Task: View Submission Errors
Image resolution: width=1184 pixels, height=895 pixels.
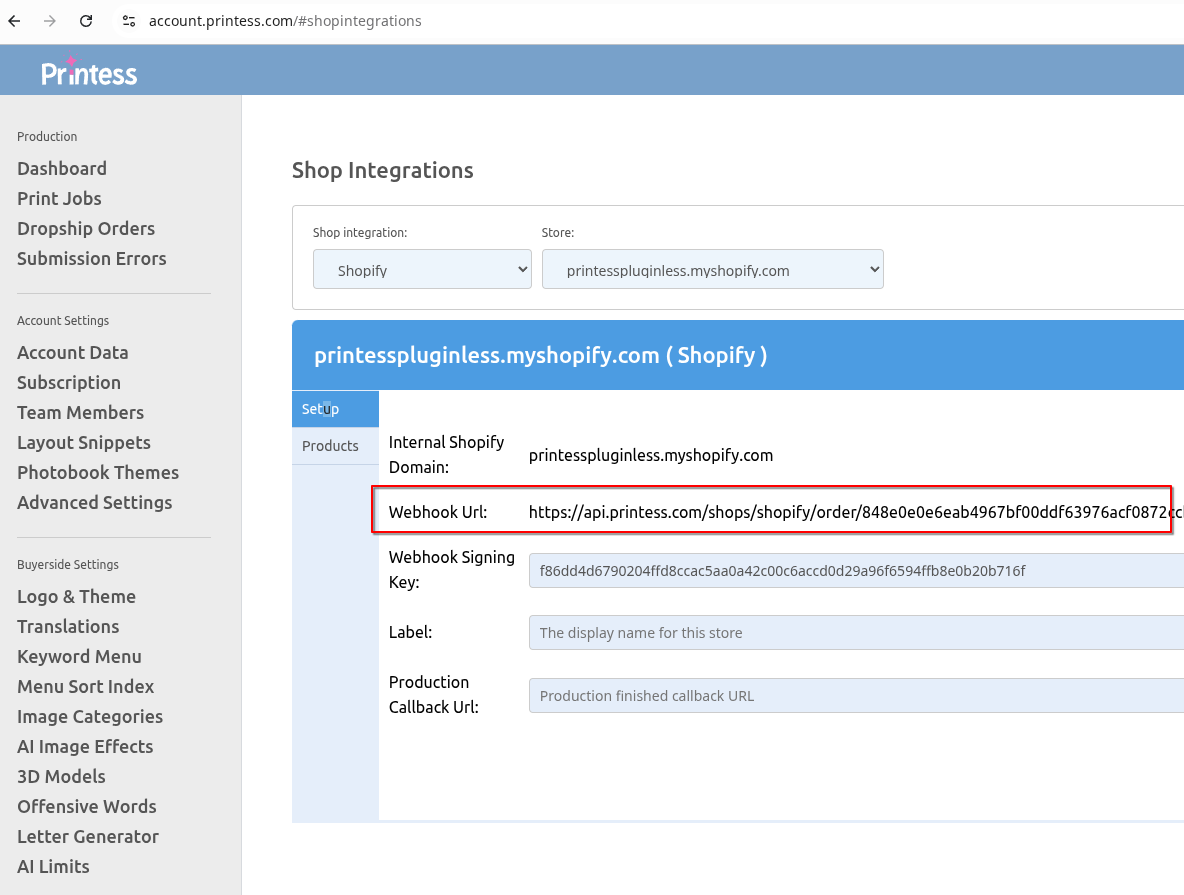Action: click(91, 258)
